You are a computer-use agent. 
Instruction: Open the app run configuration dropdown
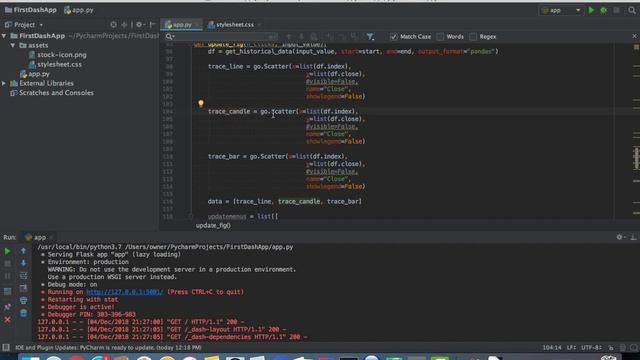coord(561,10)
